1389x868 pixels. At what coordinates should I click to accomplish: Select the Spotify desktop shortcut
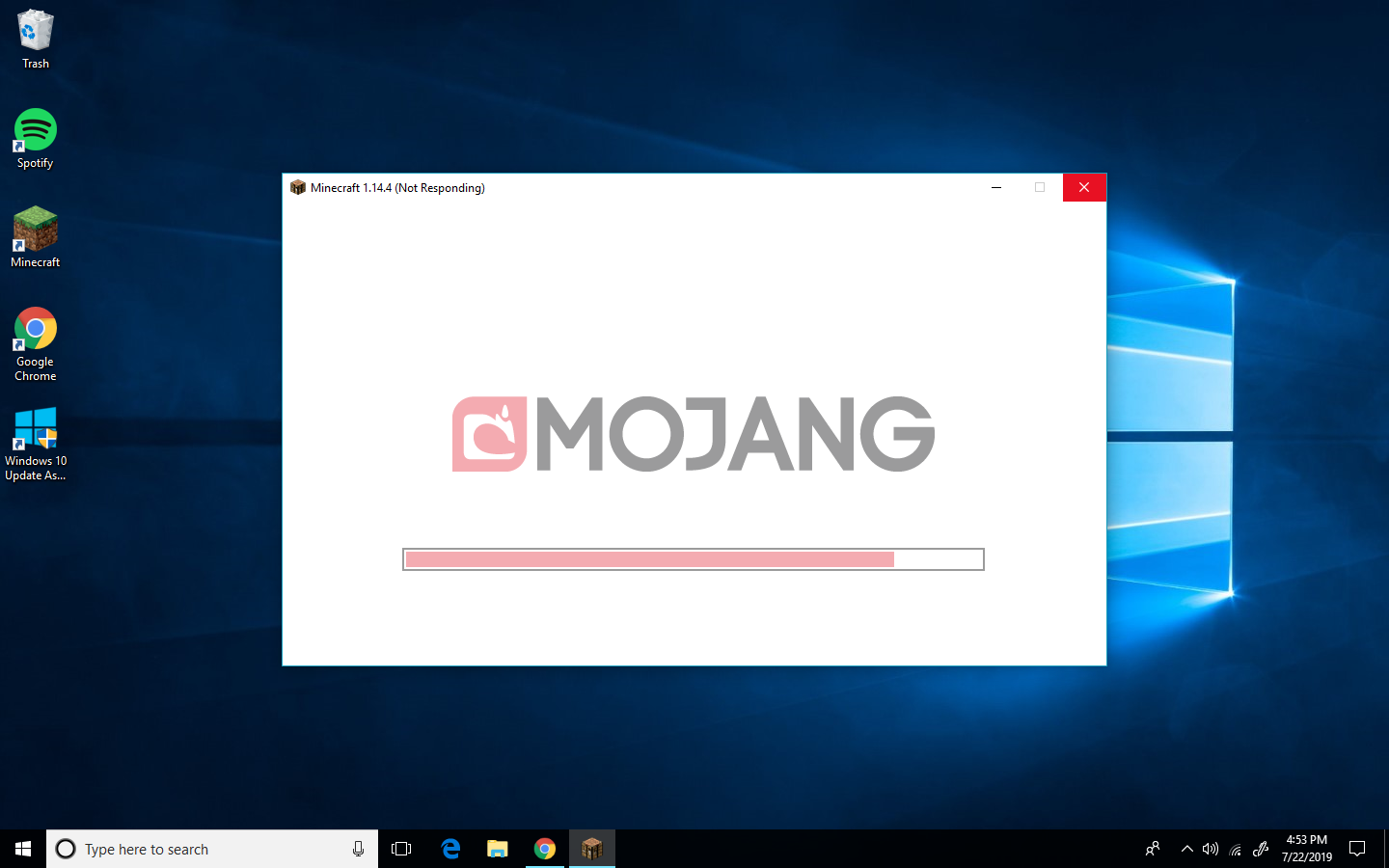36,139
